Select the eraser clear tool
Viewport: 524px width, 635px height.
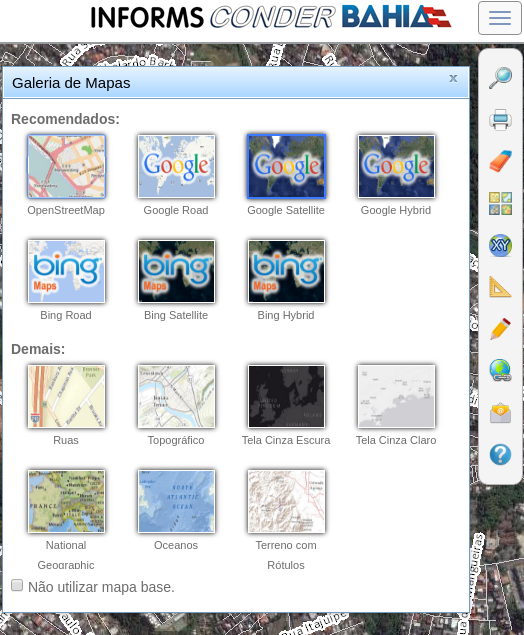(x=500, y=161)
